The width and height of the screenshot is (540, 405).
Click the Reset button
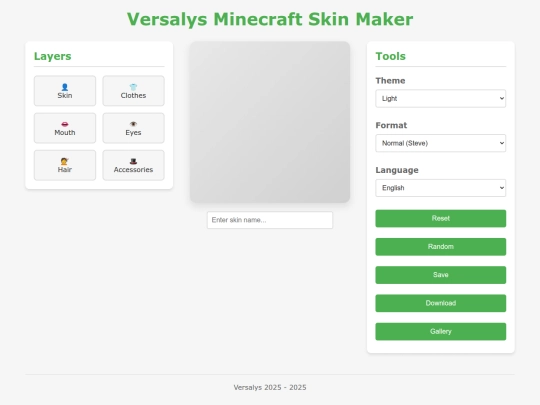click(x=440, y=218)
